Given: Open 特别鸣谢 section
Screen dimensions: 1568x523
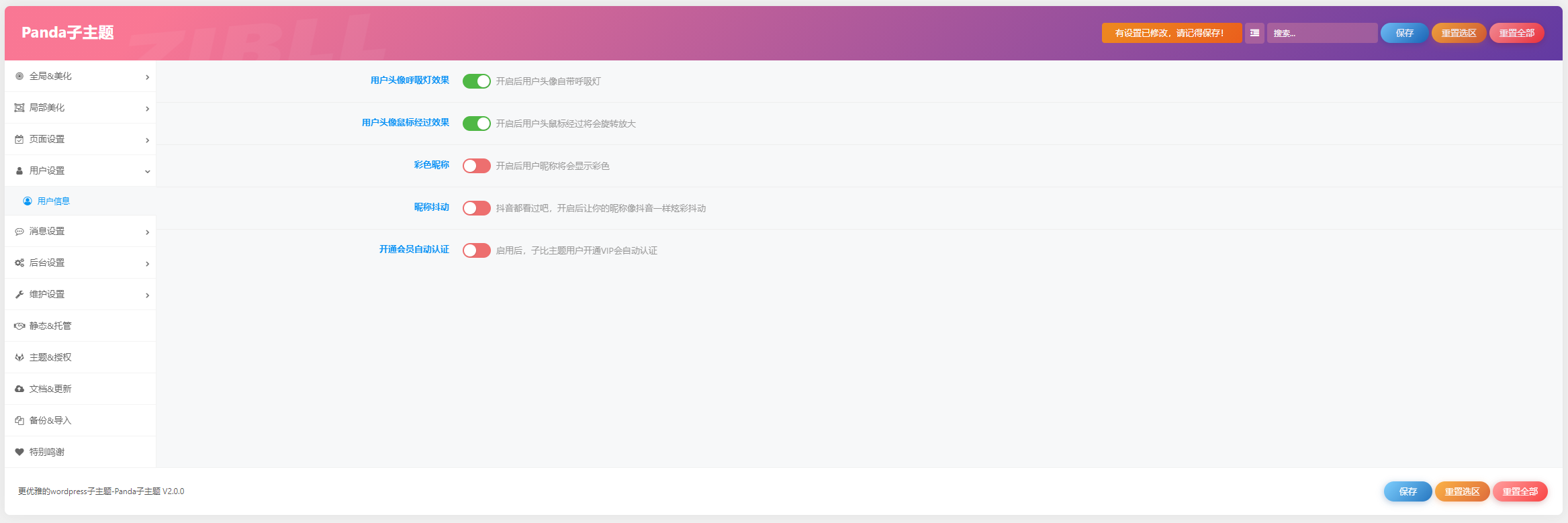Looking at the screenshot, I should [x=80, y=453].
